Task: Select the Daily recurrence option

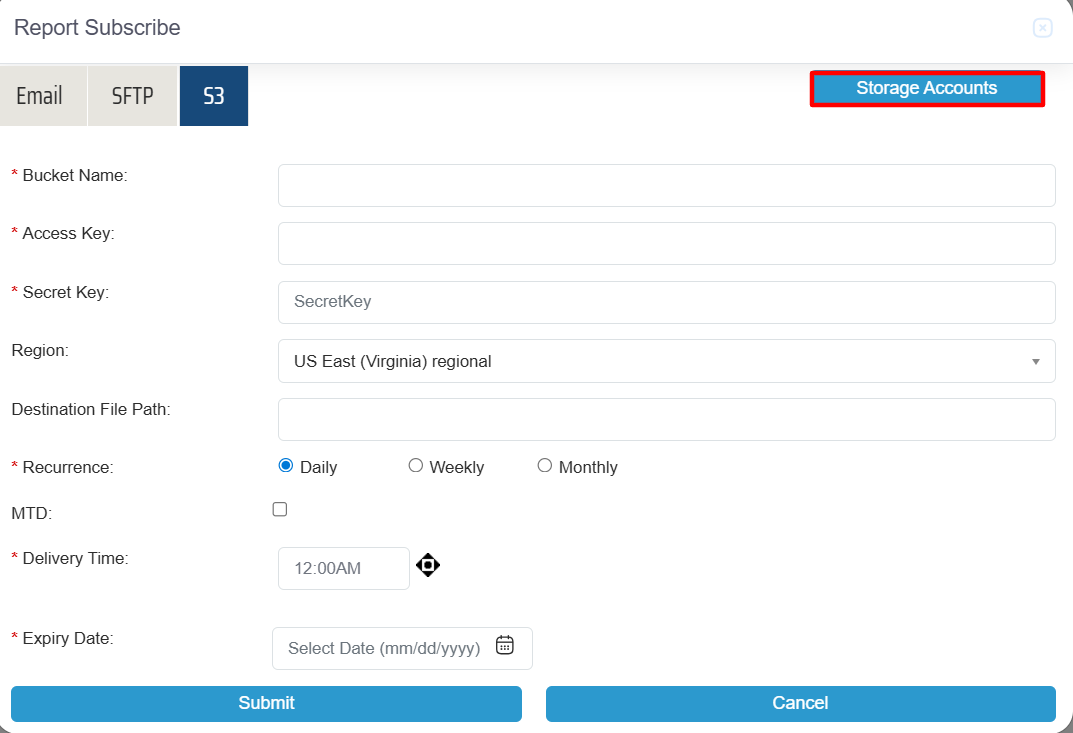Action: [x=286, y=465]
